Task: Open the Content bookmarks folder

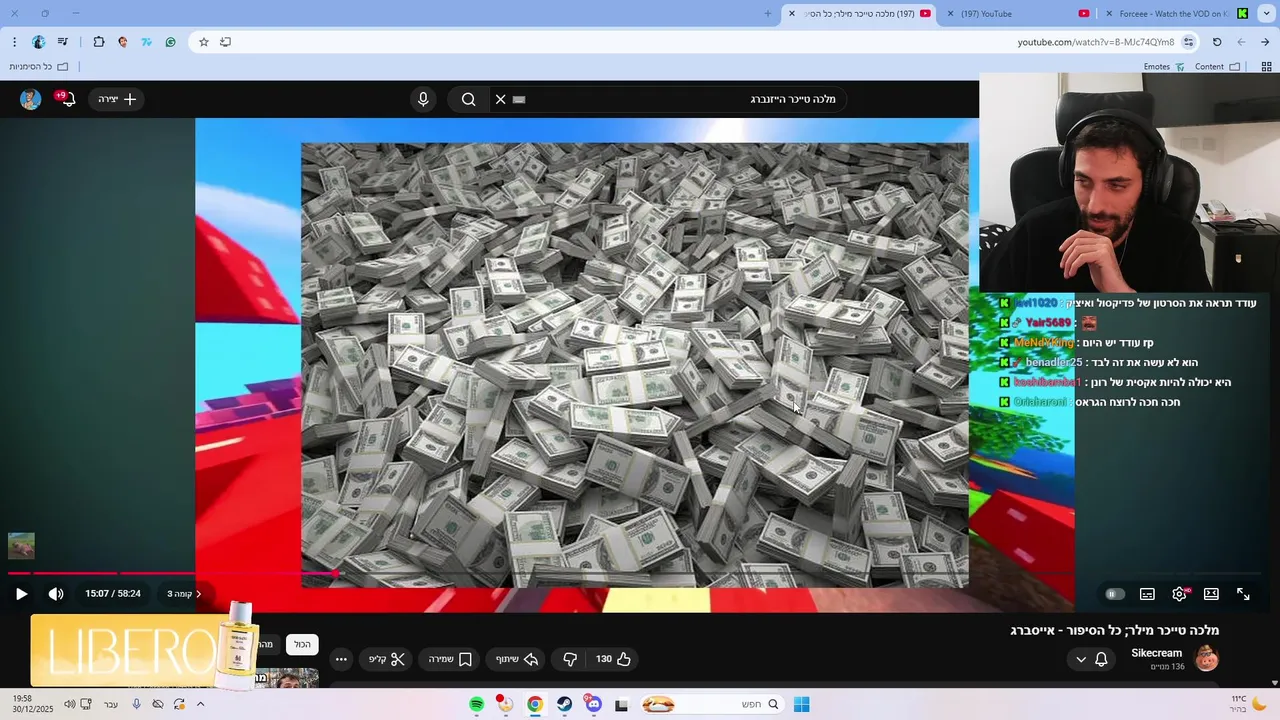Action: 1217,67
